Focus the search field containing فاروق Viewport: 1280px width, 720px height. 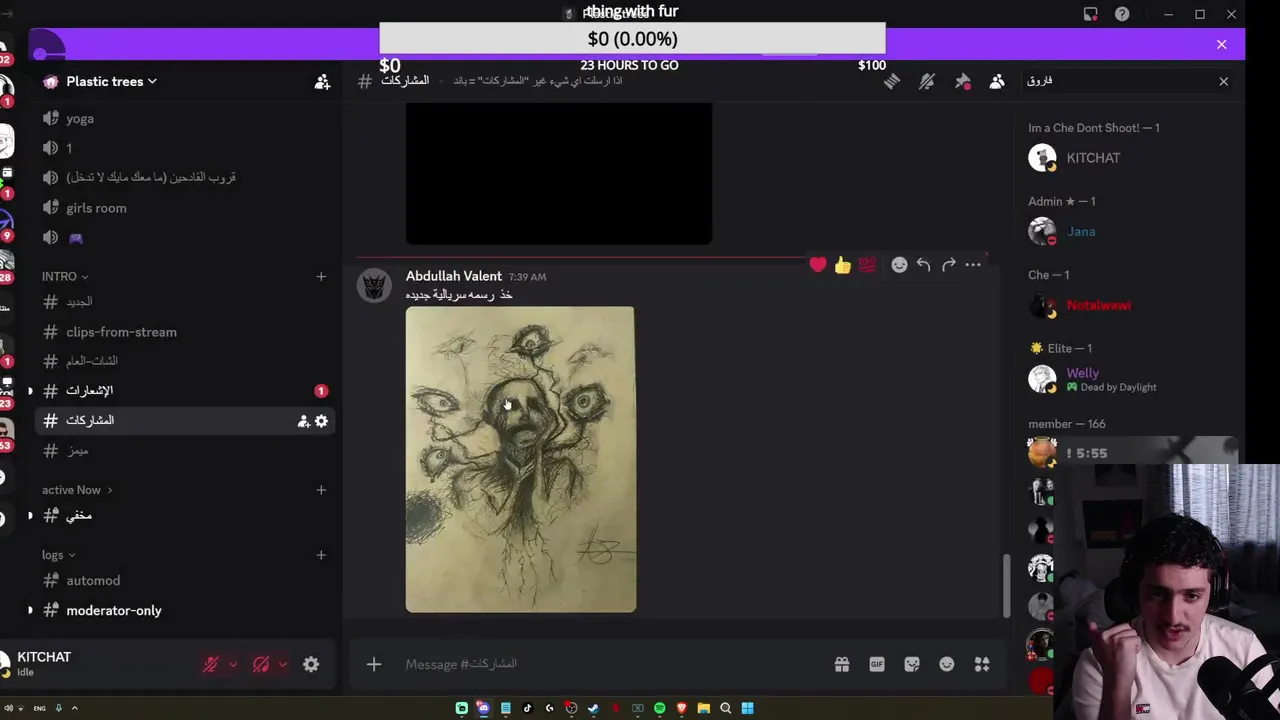tap(1115, 81)
